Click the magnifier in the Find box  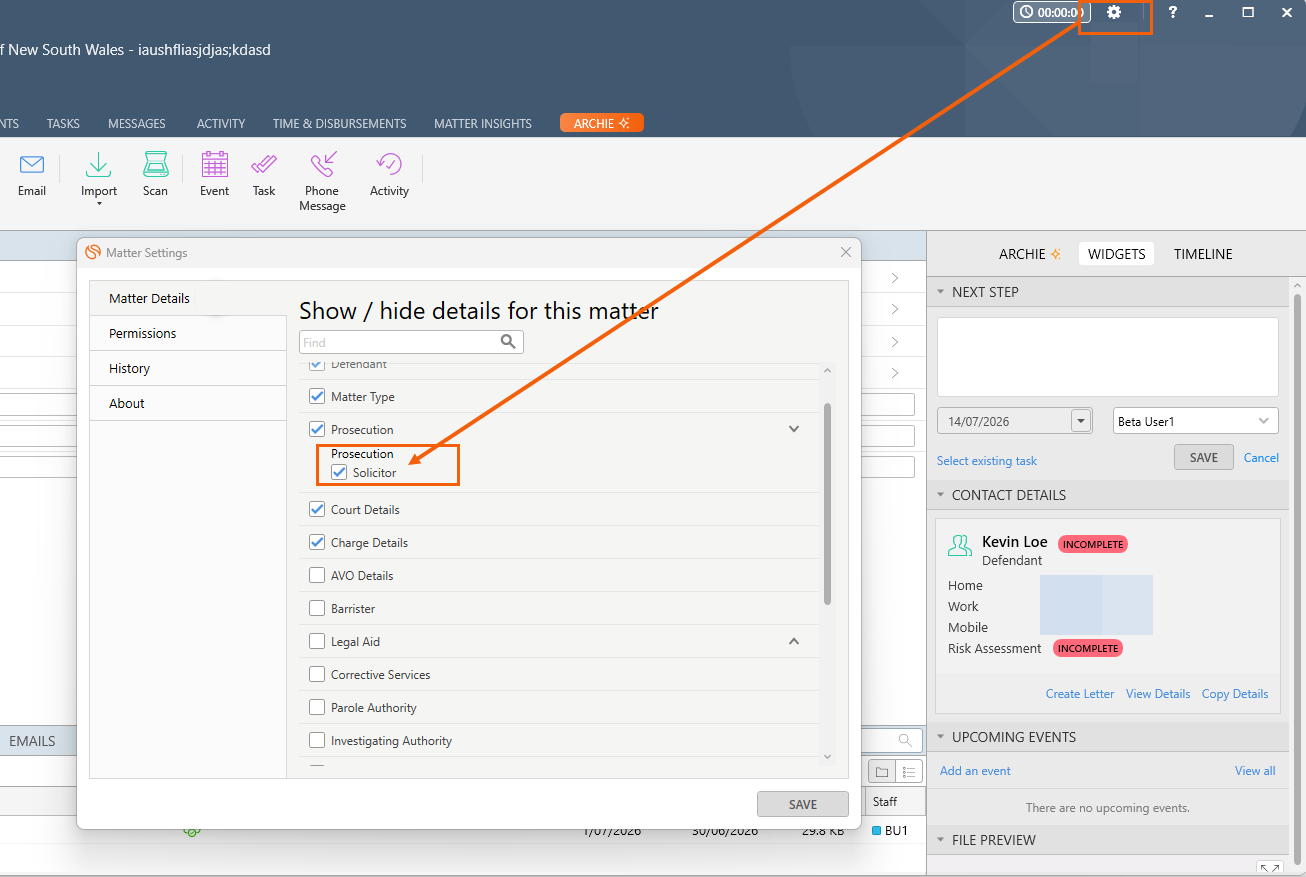[508, 342]
